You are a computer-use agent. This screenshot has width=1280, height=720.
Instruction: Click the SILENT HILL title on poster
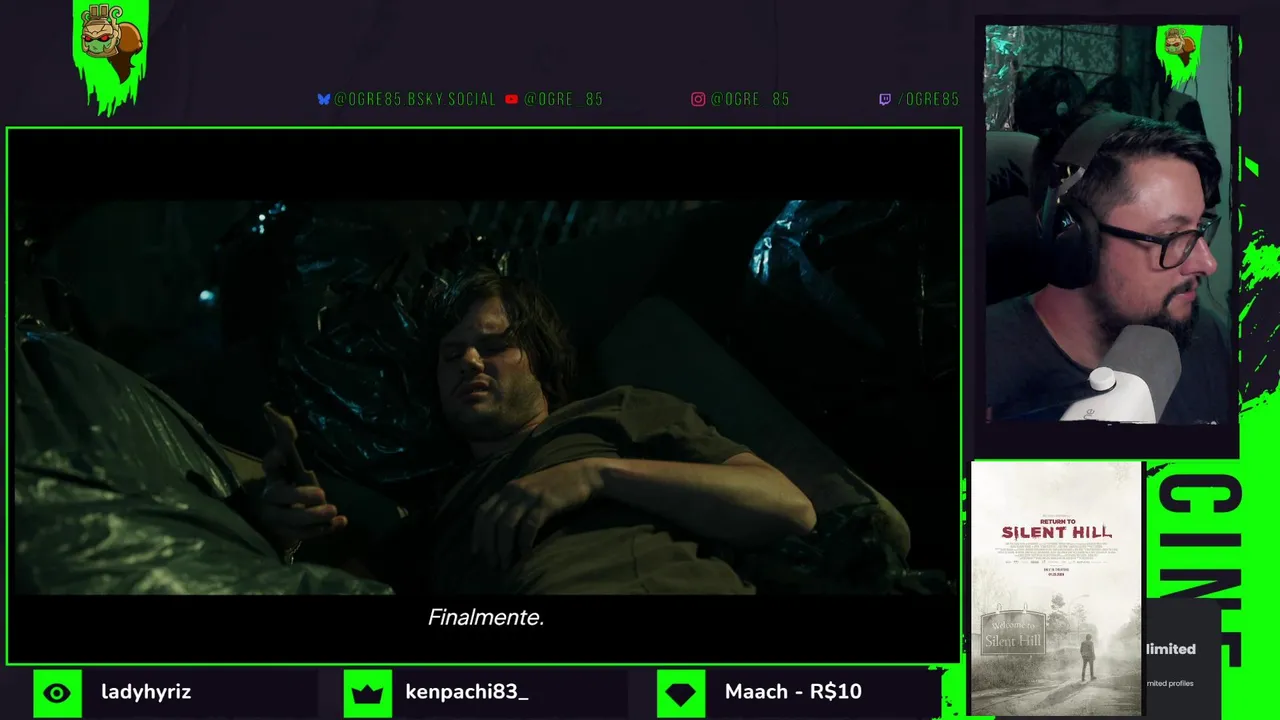pyautogui.click(x=1057, y=532)
